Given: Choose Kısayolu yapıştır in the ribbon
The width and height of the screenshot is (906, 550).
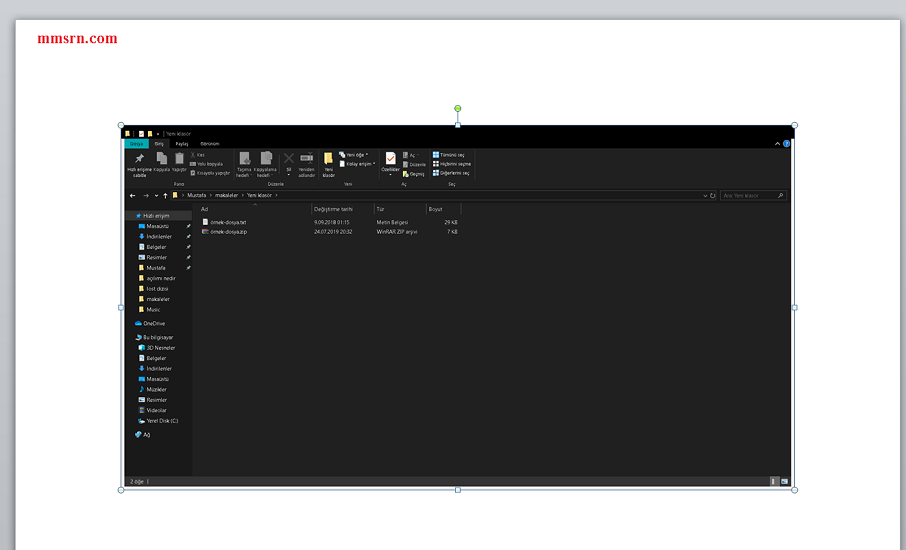Looking at the screenshot, I should 210,173.
